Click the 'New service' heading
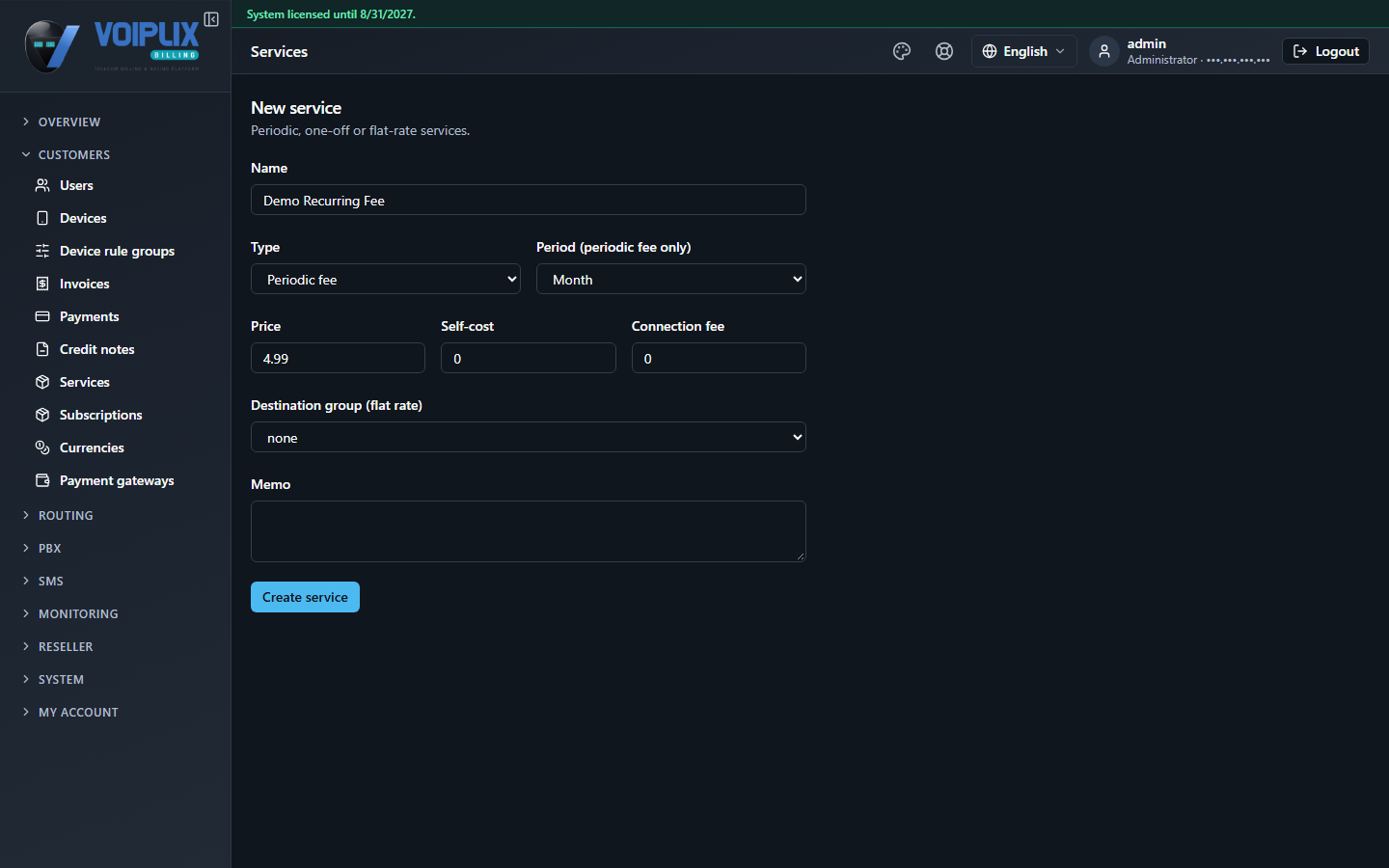Image resolution: width=1389 pixels, height=868 pixels. [296, 108]
